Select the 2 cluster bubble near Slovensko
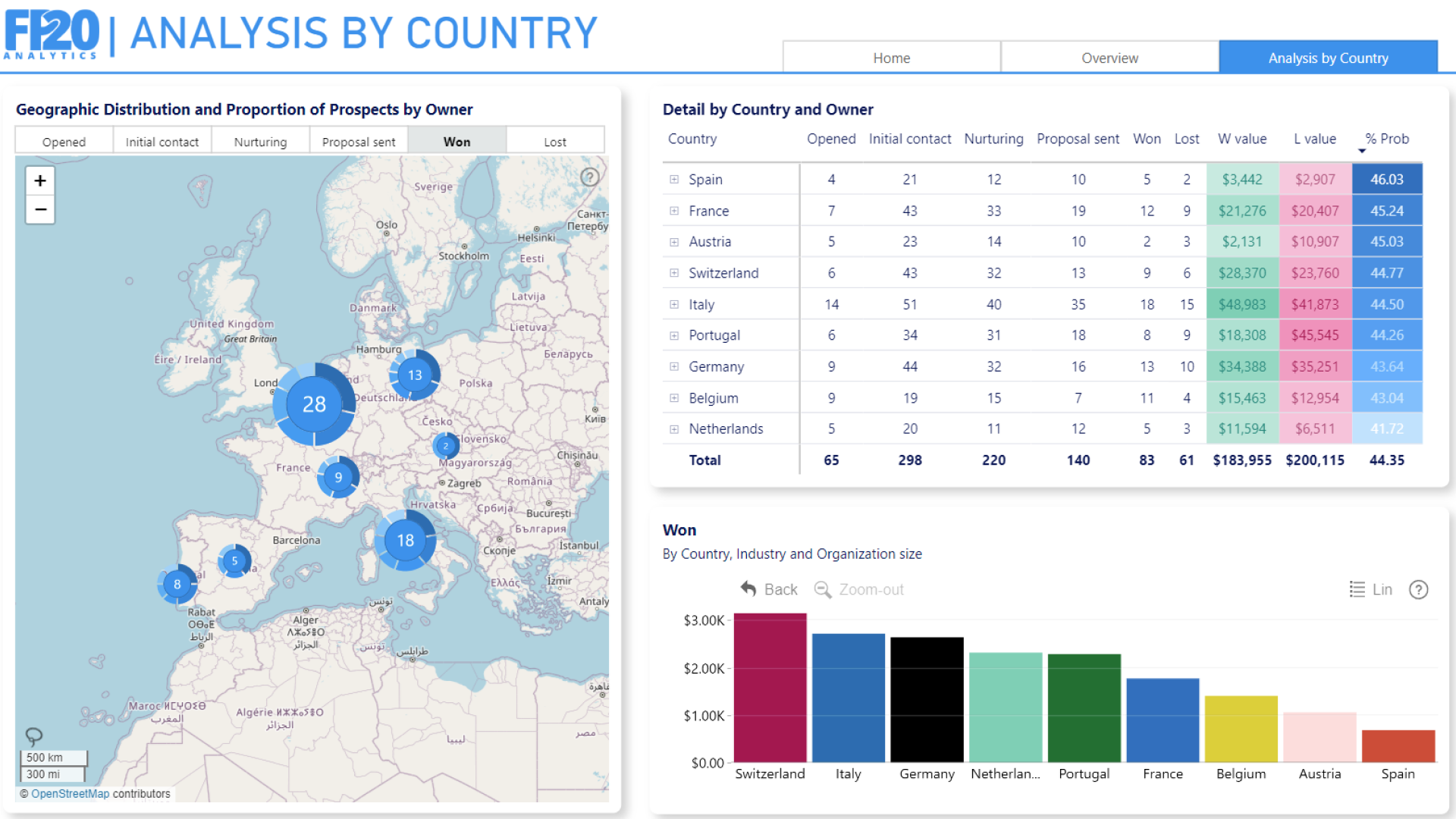The height and width of the screenshot is (819, 1456). [446, 446]
